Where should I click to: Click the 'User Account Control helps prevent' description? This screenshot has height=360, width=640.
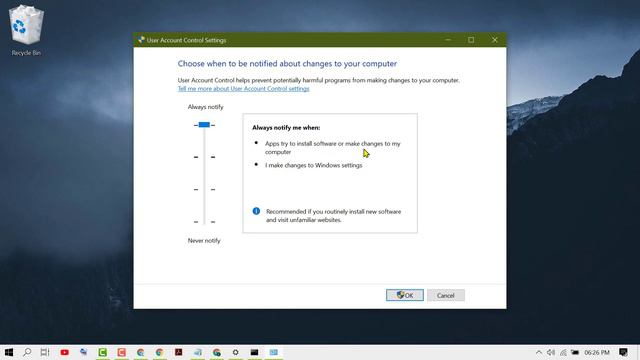(318, 80)
